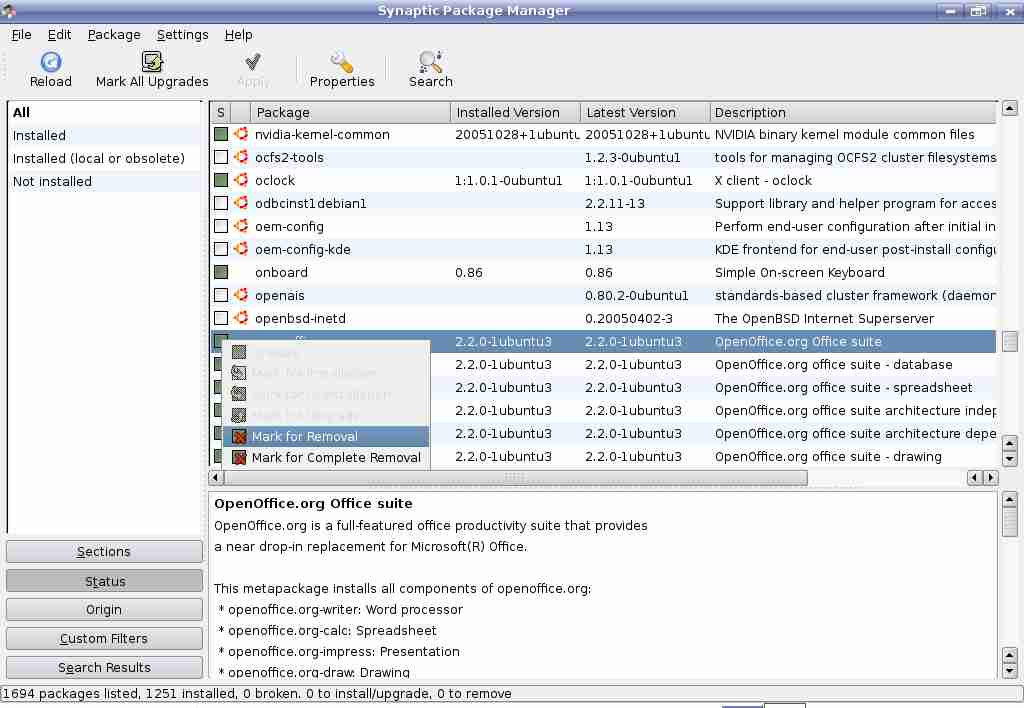Click the red icon of Mark for Complete Removal

[x=239, y=457]
